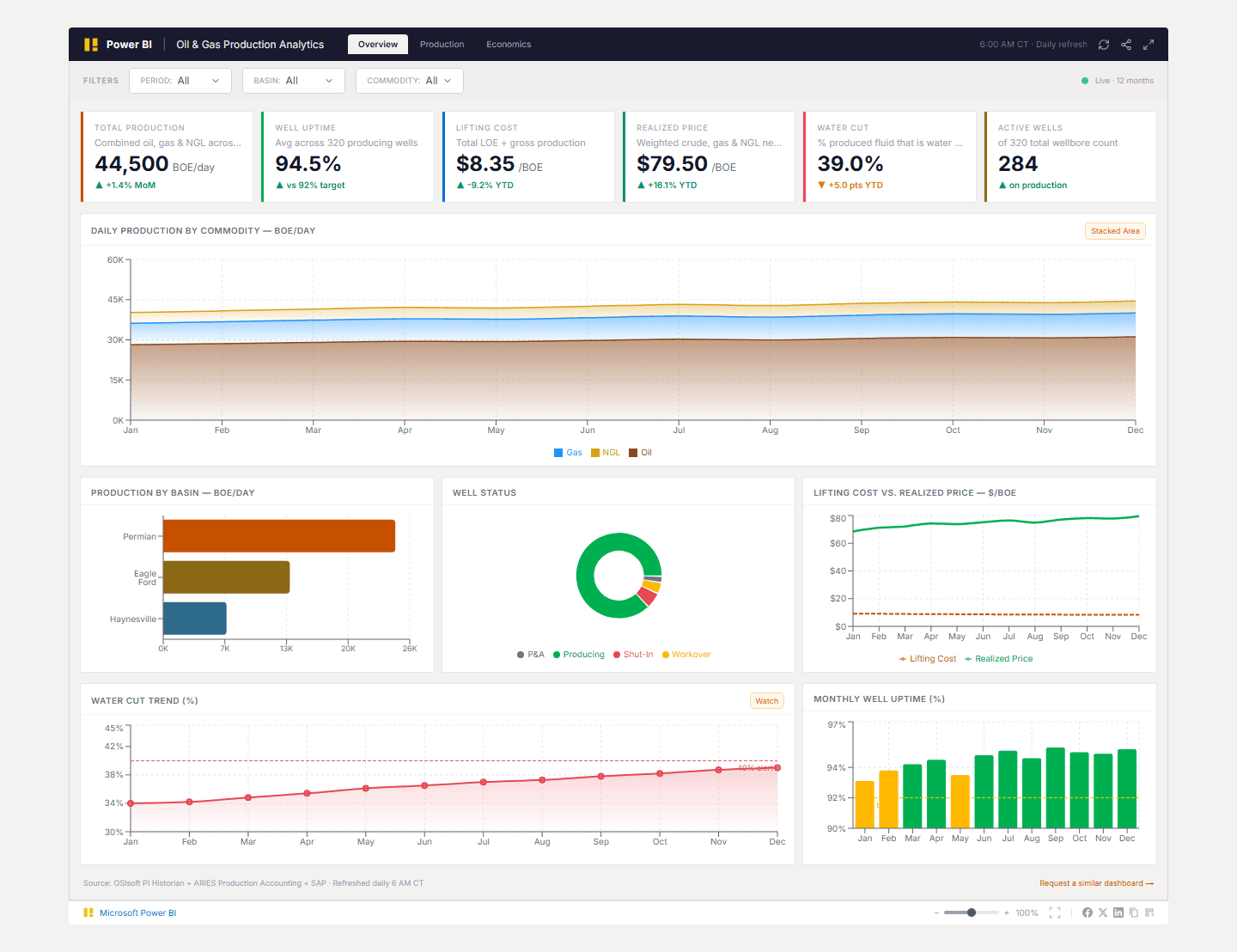Share via the X (Twitter) icon
Viewport: 1237px width, 952px height.
point(1103,912)
